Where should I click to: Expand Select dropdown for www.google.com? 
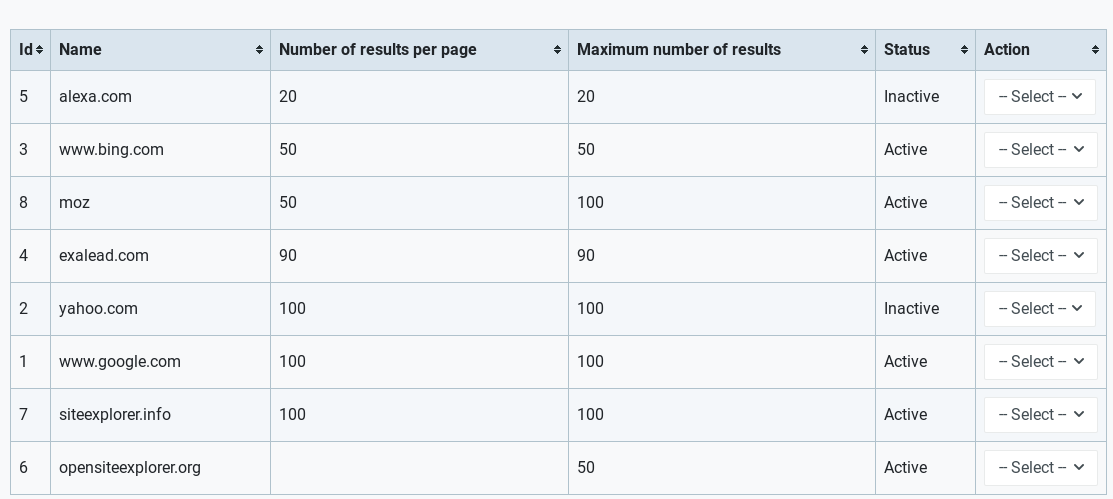pyautogui.click(x=1040, y=362)
